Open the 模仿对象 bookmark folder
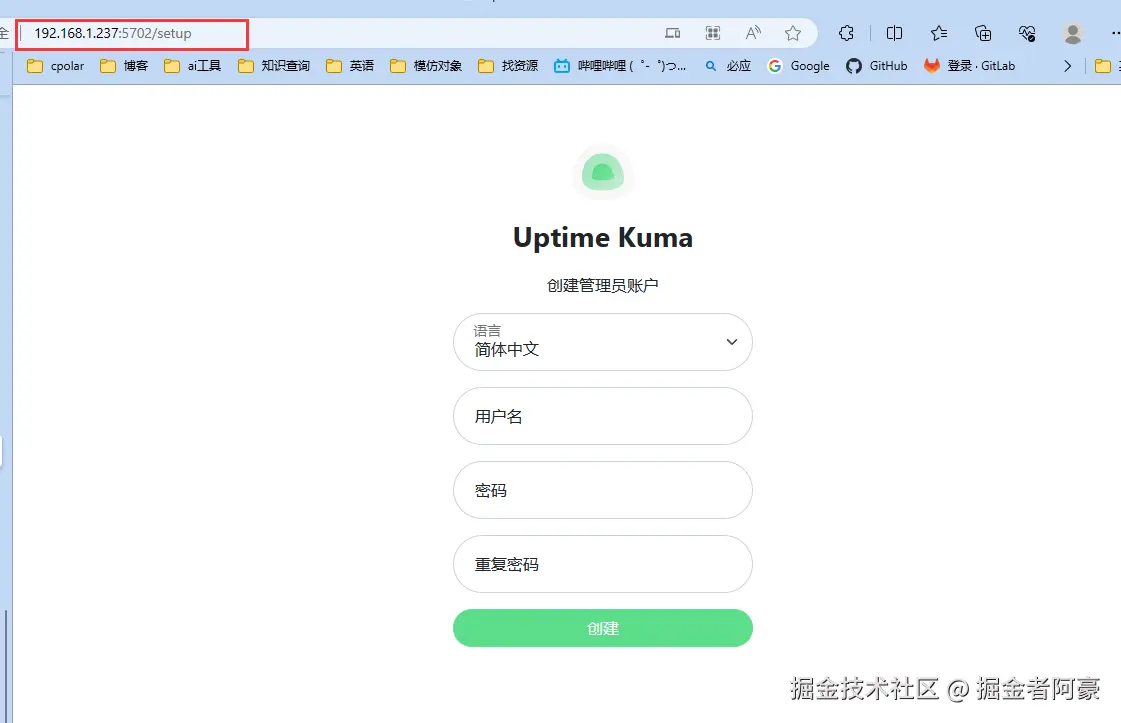Screen dimensions: 1121x723 [426, 66]
